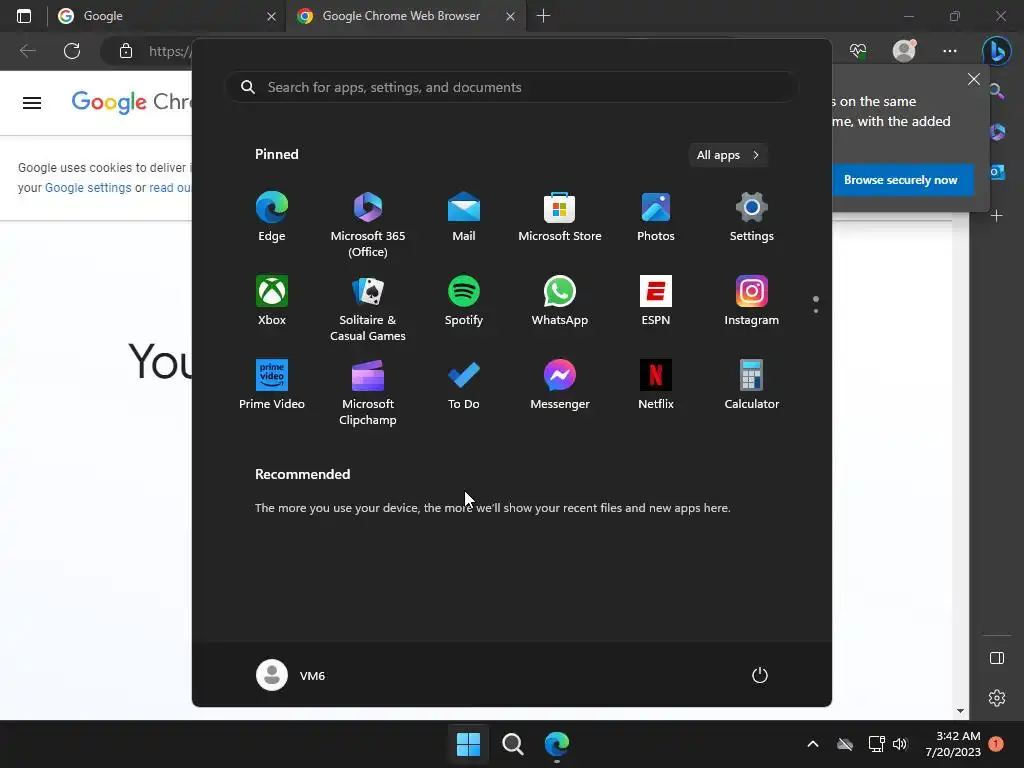Open taskbar Search
Image resolution: width=1024 pixels, height=768 pixels.
(x=513, y=744)
